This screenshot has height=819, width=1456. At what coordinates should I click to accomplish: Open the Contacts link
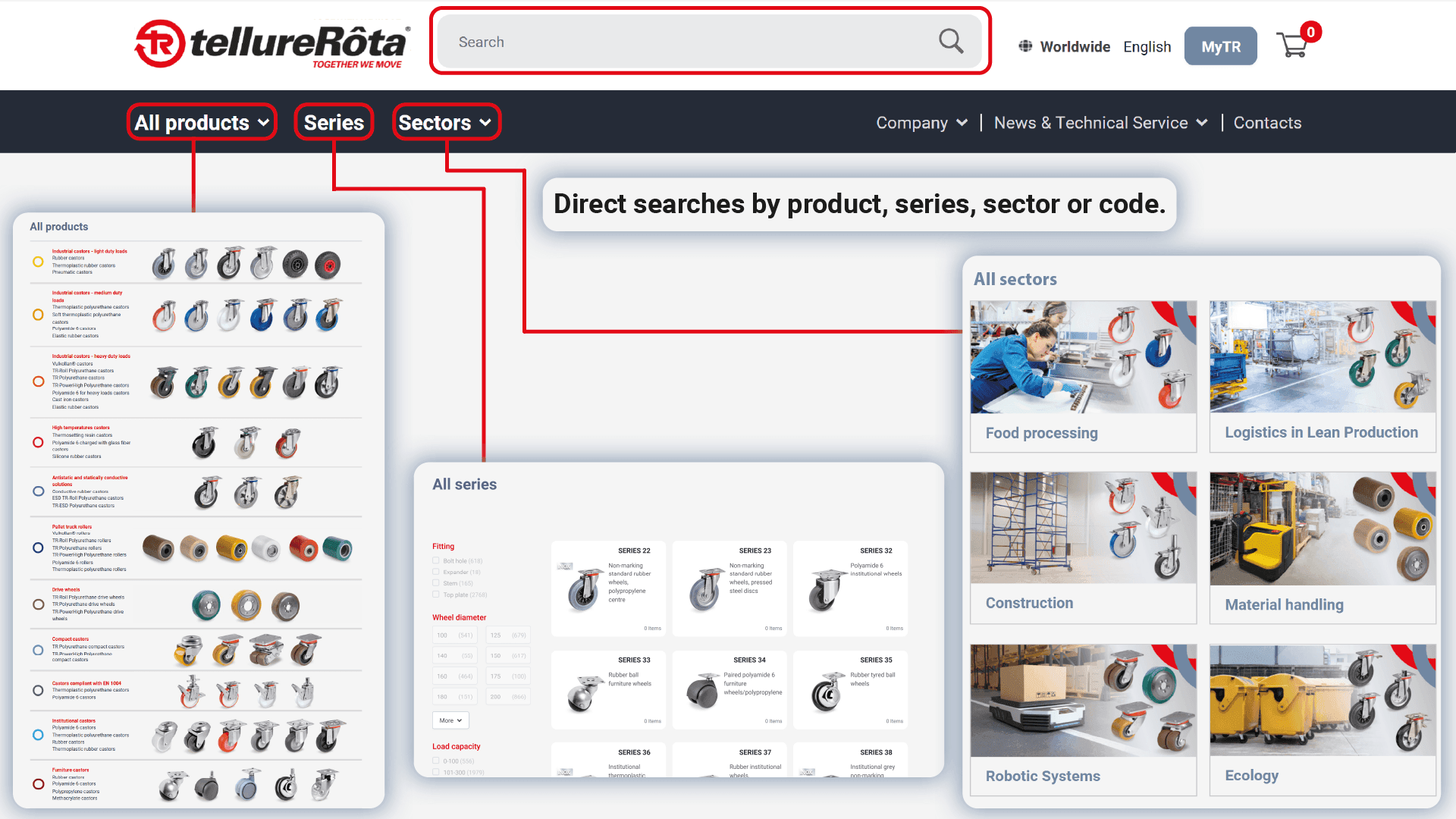pos(1267,123)
